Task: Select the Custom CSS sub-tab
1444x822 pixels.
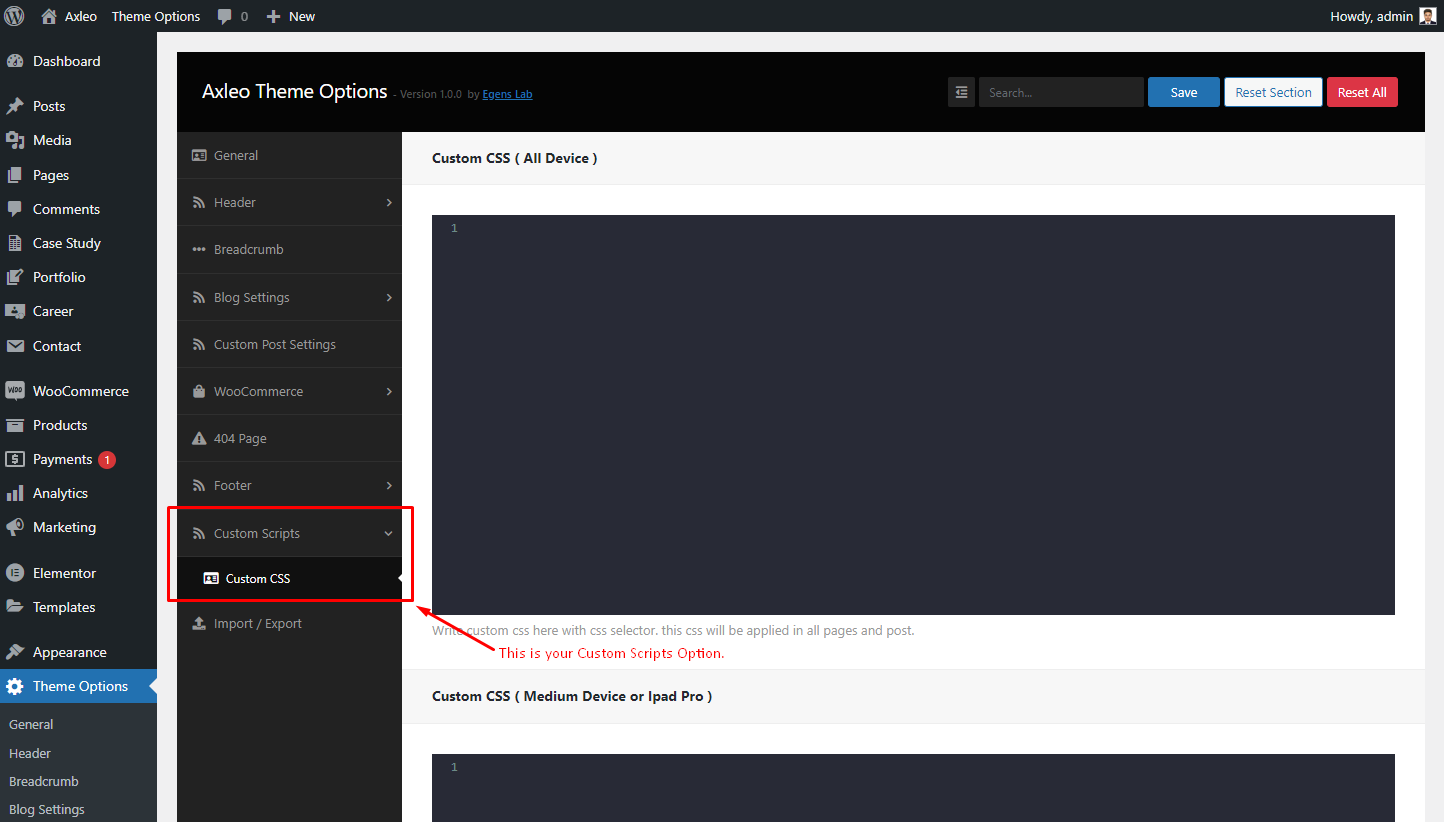Action: coord(289,578)
